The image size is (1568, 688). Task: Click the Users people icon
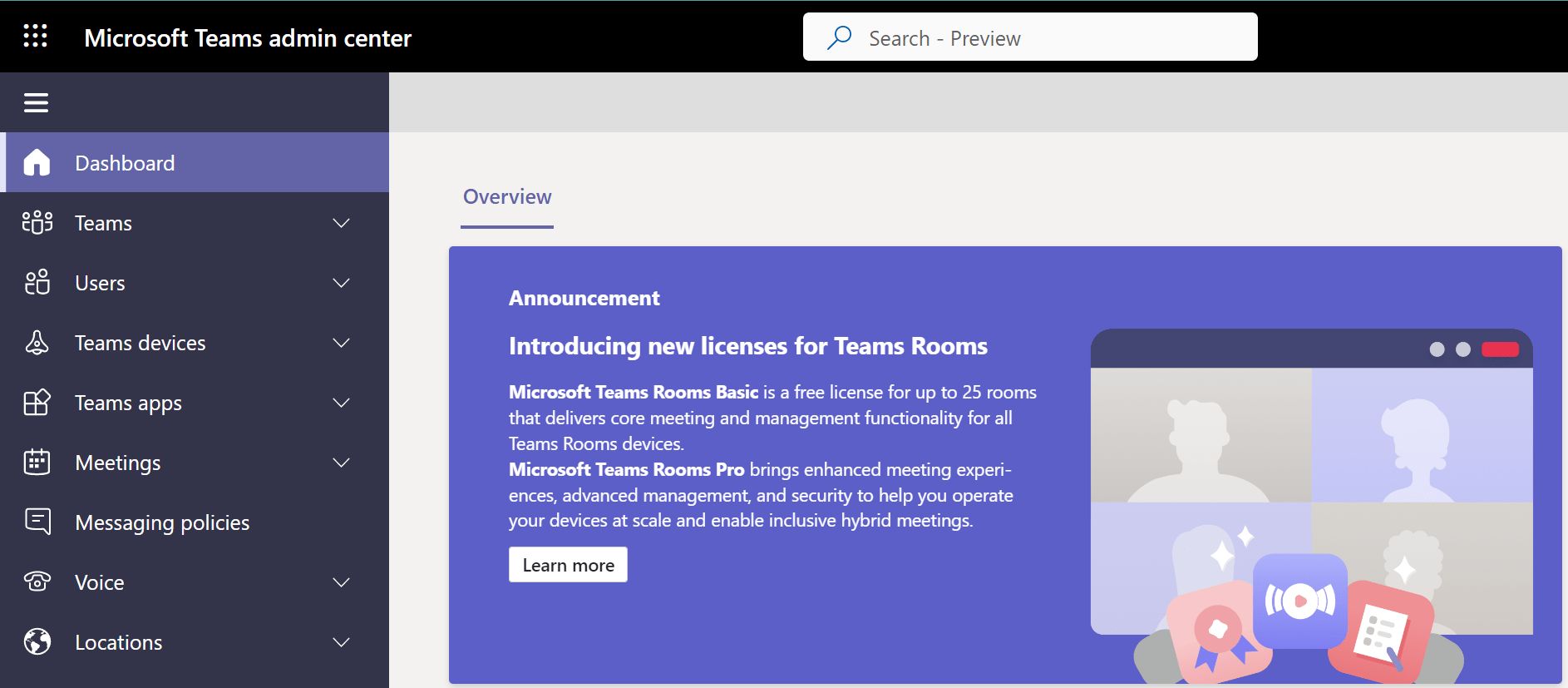click(37, 282)
